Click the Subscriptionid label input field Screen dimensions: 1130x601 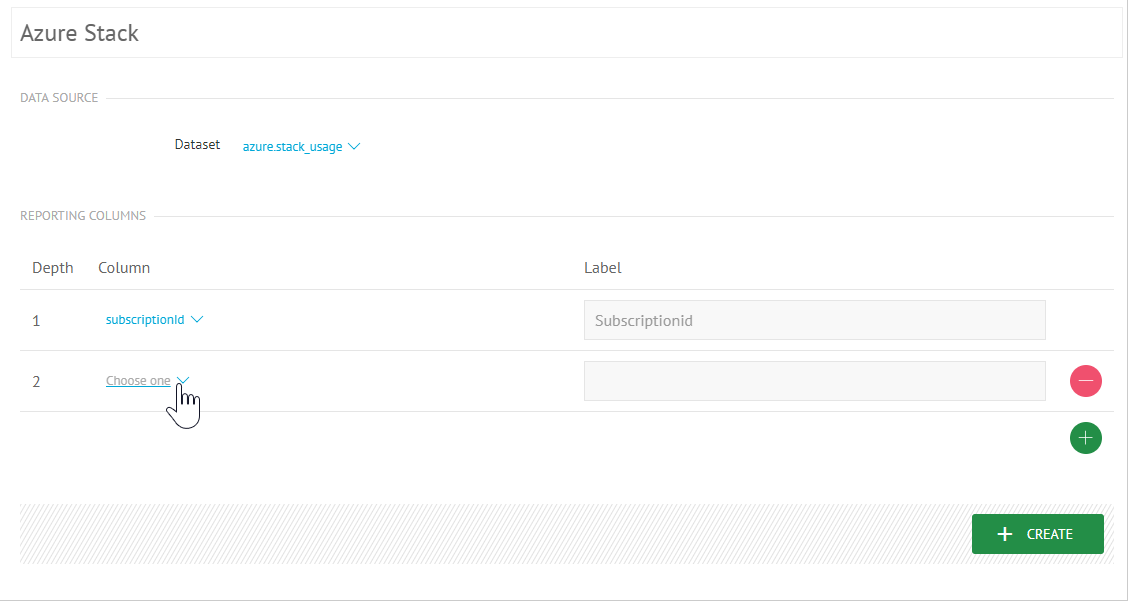coord(814,320)
